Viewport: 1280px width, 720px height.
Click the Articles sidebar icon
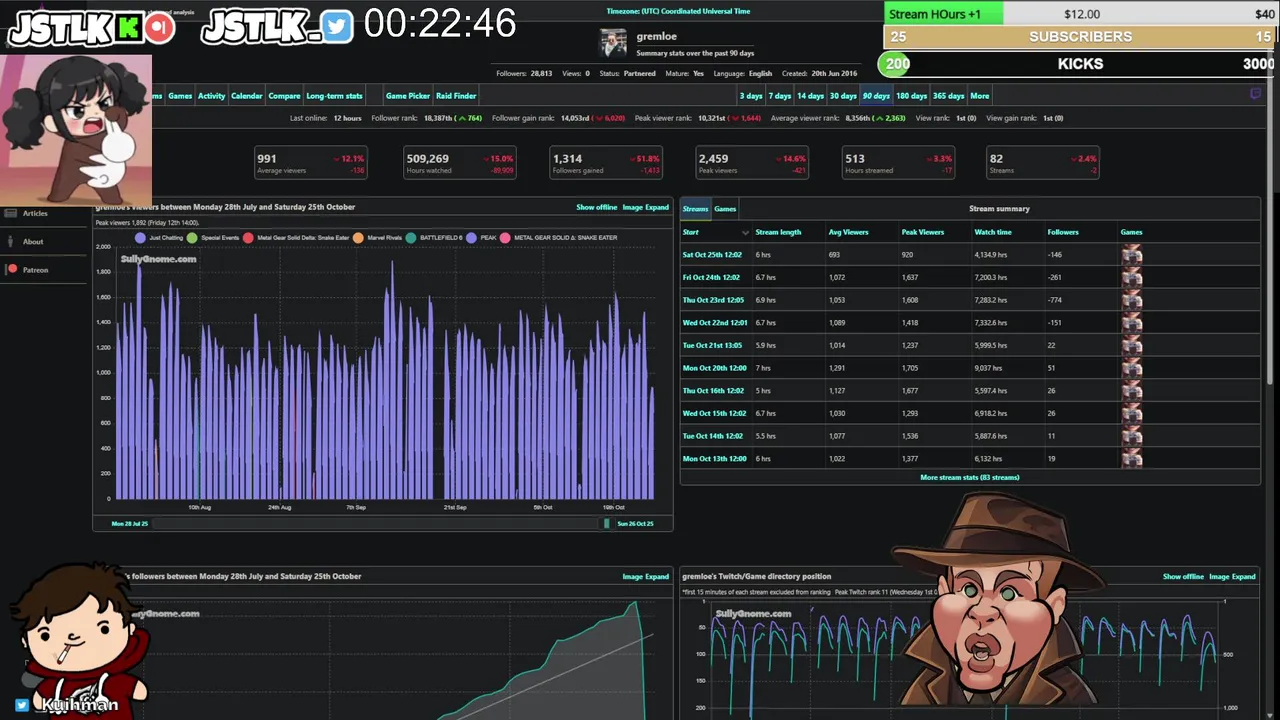tap(11, 213)
